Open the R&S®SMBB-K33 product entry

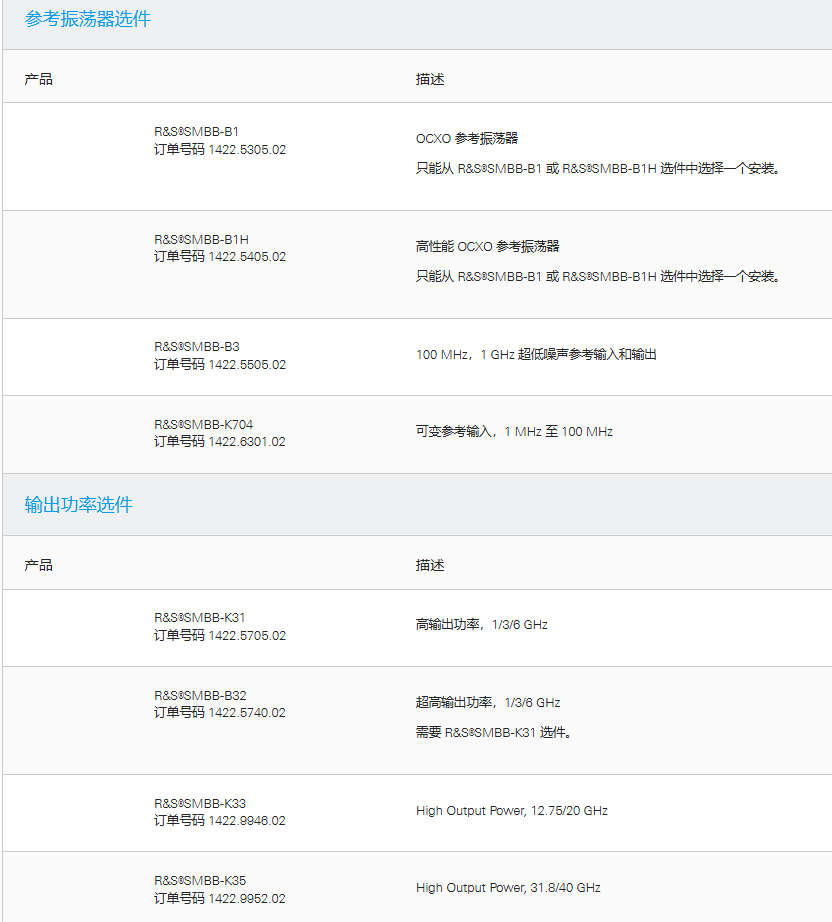(x=199, y=803)
